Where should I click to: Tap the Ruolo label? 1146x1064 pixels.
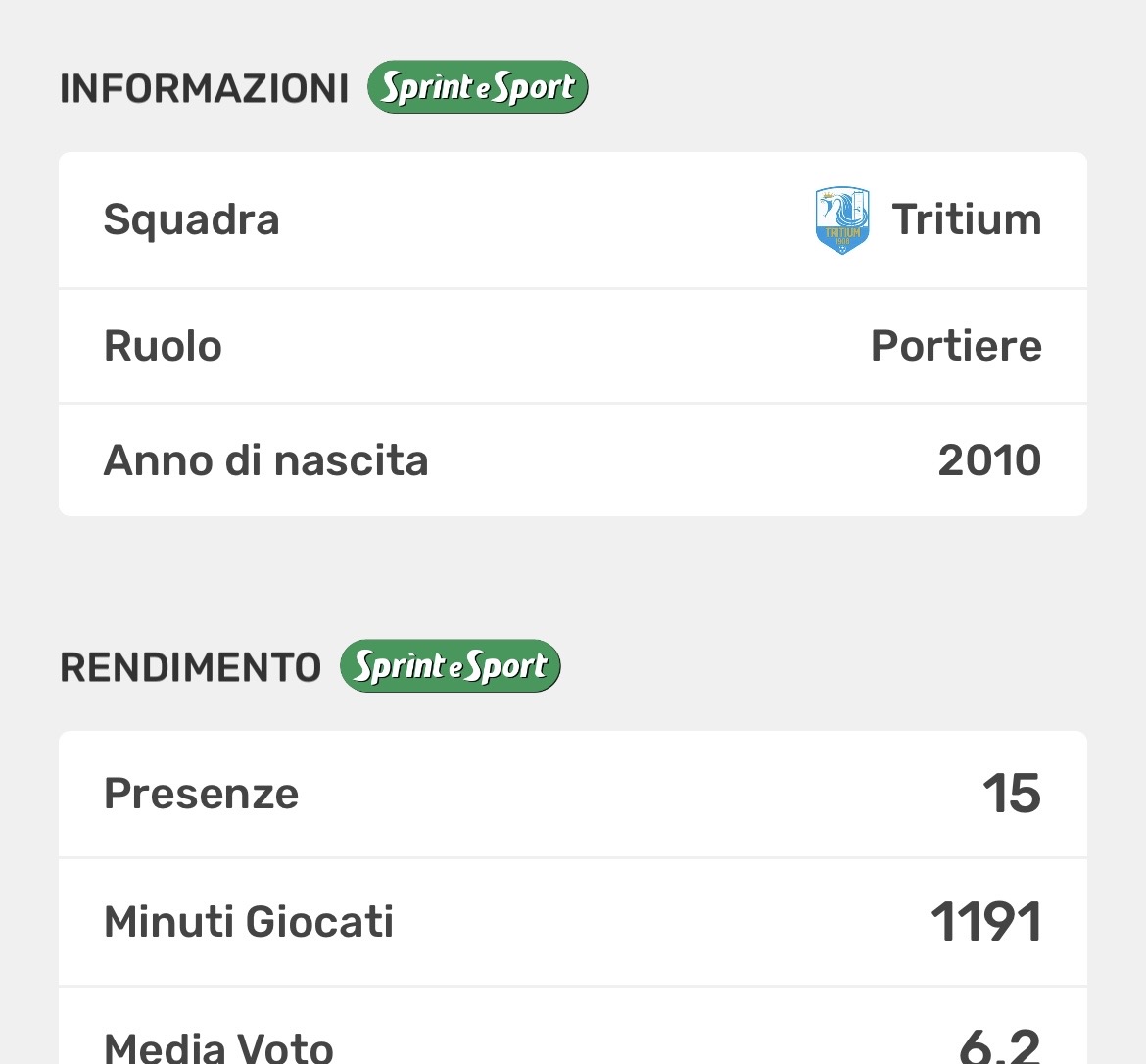(163, 346)
